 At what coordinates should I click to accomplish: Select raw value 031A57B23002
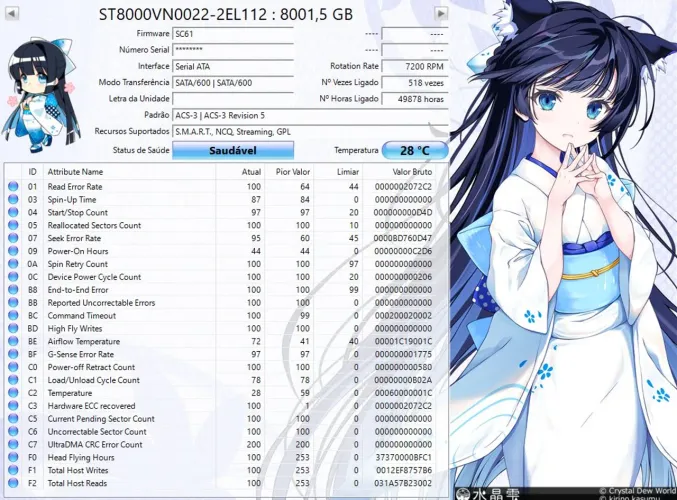tap(403, 483)
